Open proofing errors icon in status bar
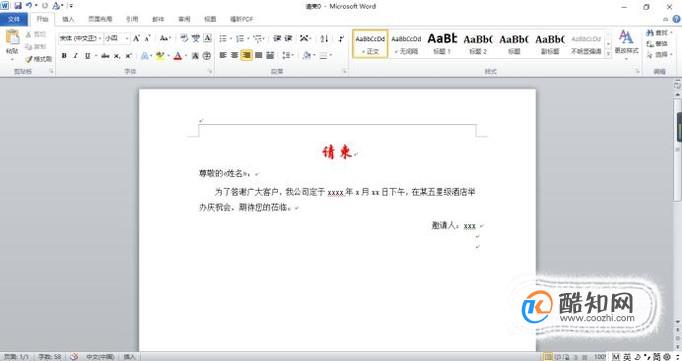Image resolution: width=682 pixels, height=361 pixels. point(74,357)
